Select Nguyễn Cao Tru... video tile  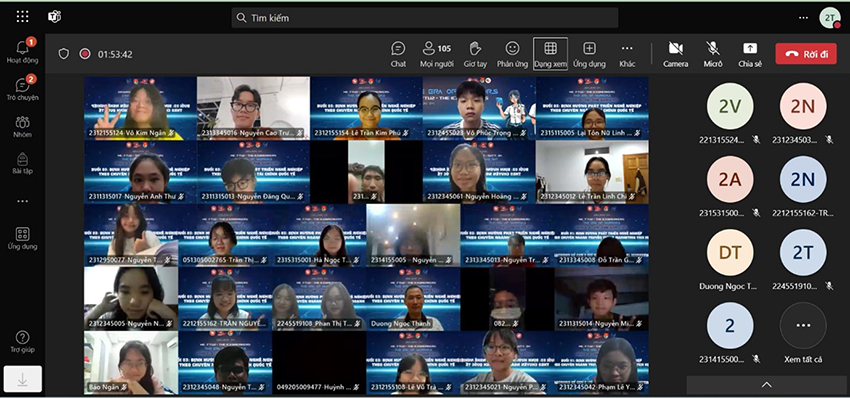253,108
